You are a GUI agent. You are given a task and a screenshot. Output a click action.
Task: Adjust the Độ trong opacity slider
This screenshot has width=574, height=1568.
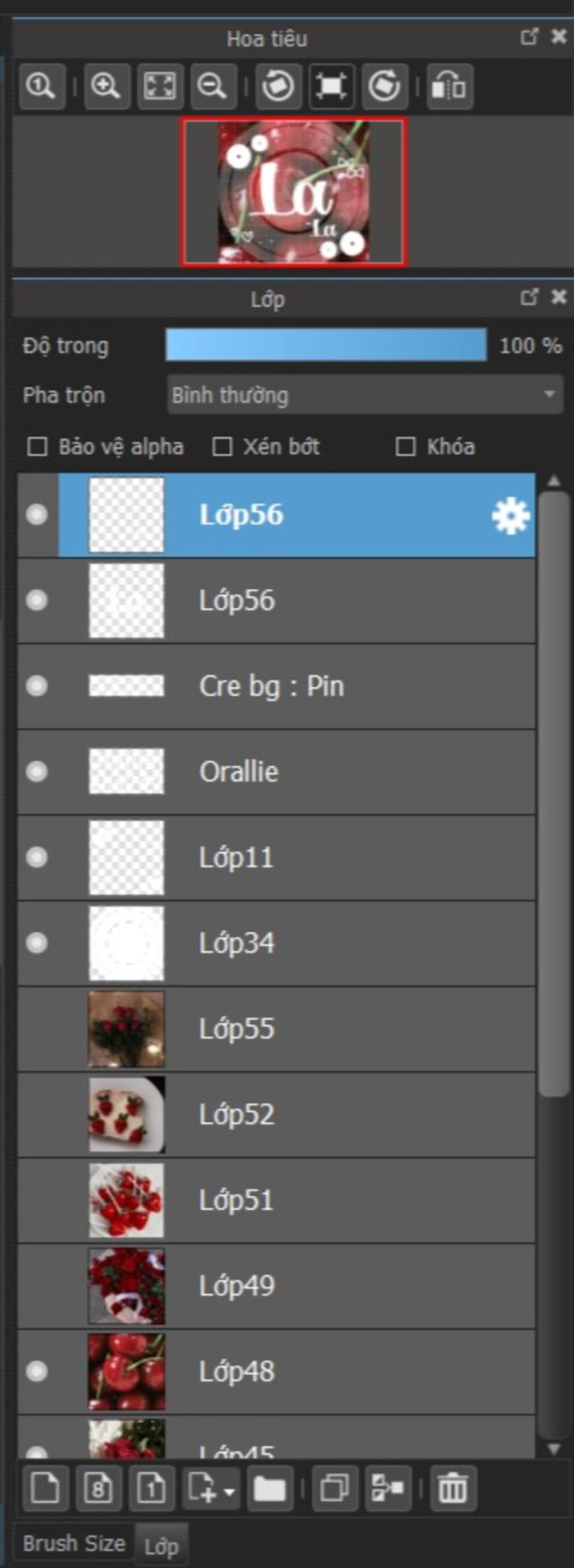tap(326, 345)
